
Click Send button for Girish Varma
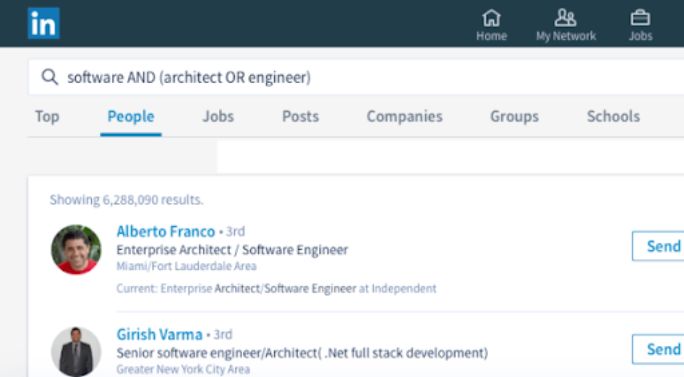658,349
